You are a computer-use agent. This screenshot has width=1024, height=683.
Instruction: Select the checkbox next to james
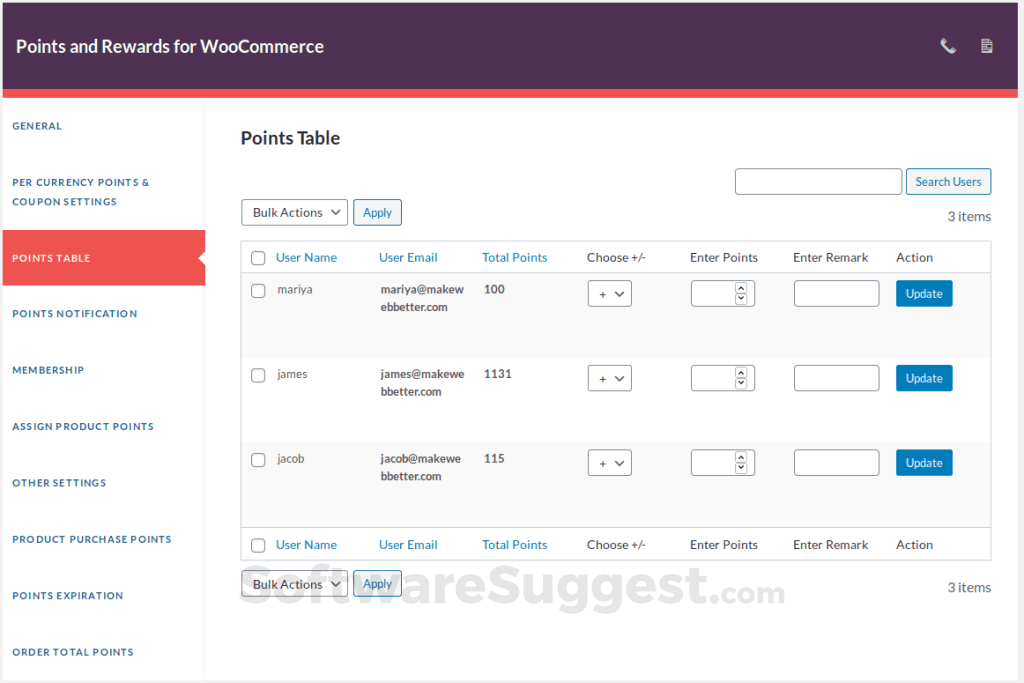tap(258, 375)
